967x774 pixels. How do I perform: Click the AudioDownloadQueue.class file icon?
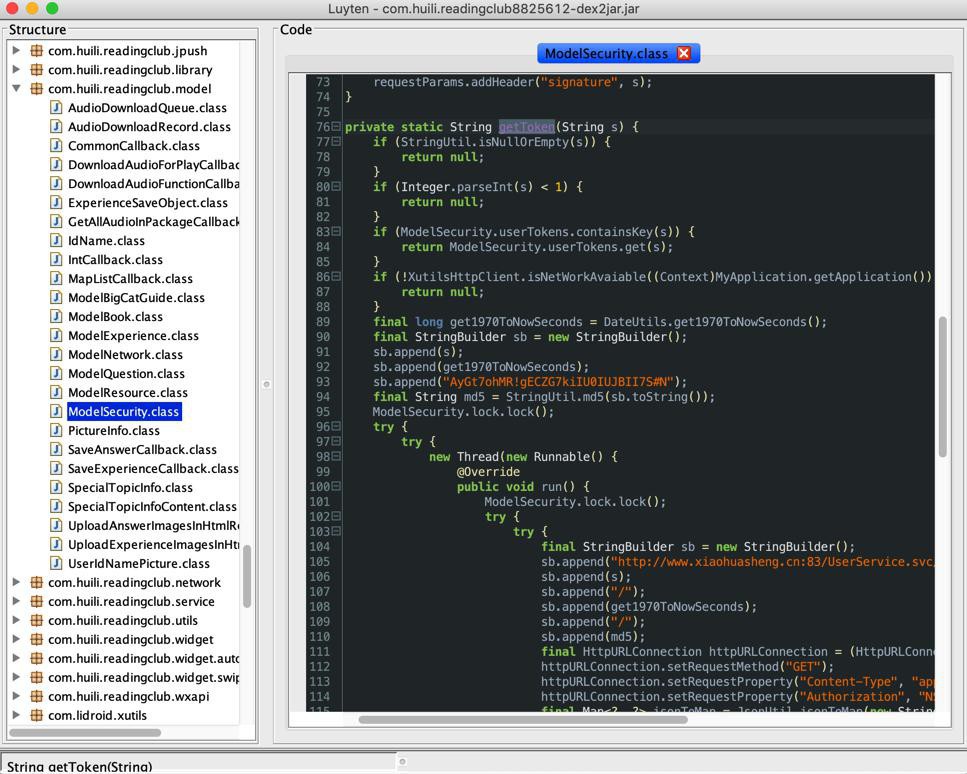[x=57, y=108]
